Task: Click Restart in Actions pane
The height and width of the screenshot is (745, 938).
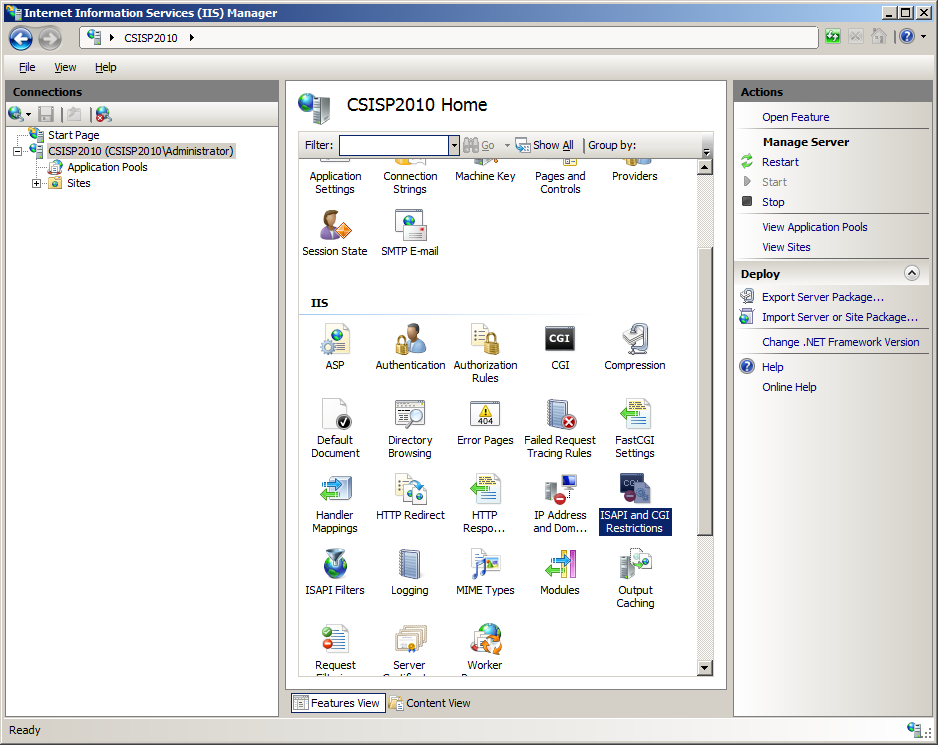Action: click(x=780, y=162)
